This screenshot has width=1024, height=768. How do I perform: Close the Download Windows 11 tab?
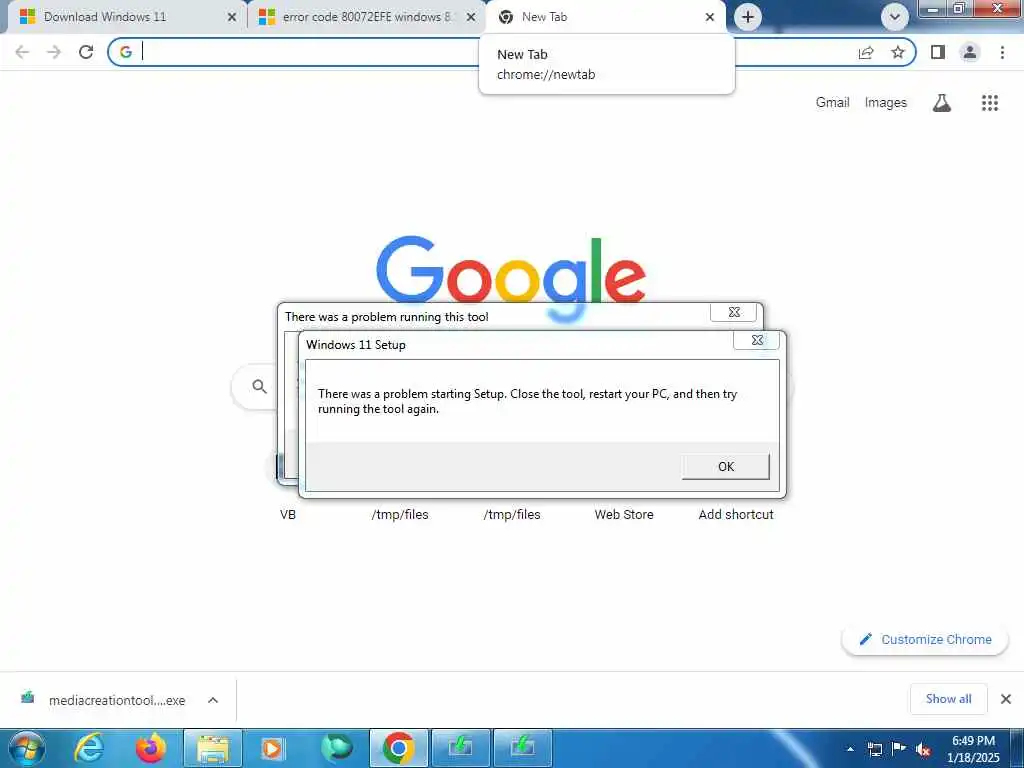[231, 18]
